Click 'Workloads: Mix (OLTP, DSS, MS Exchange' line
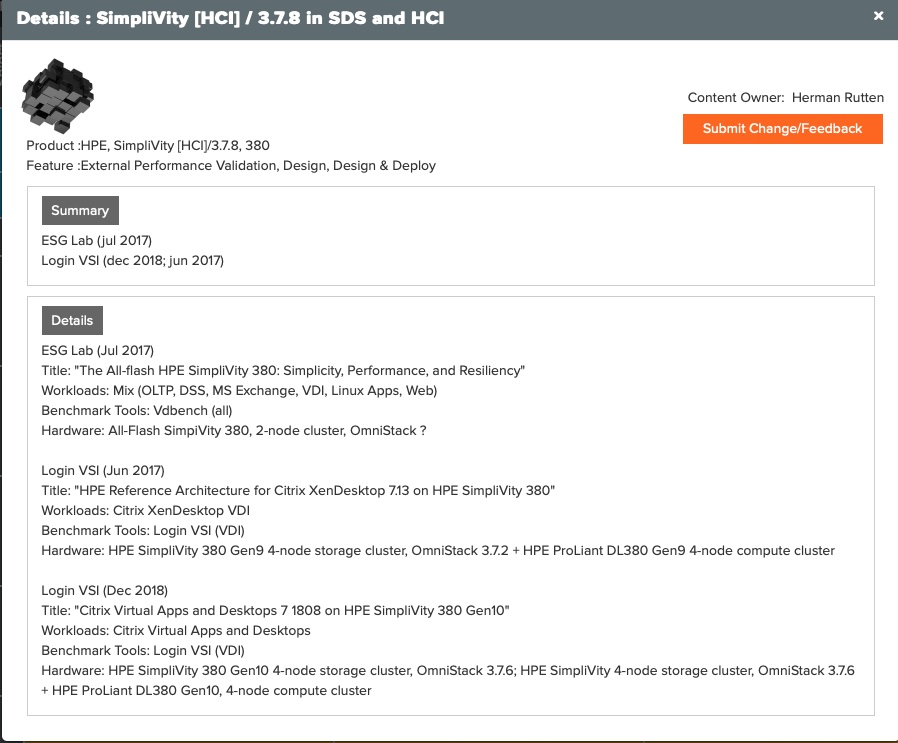898x743 pixels. (x=239, y=391)
